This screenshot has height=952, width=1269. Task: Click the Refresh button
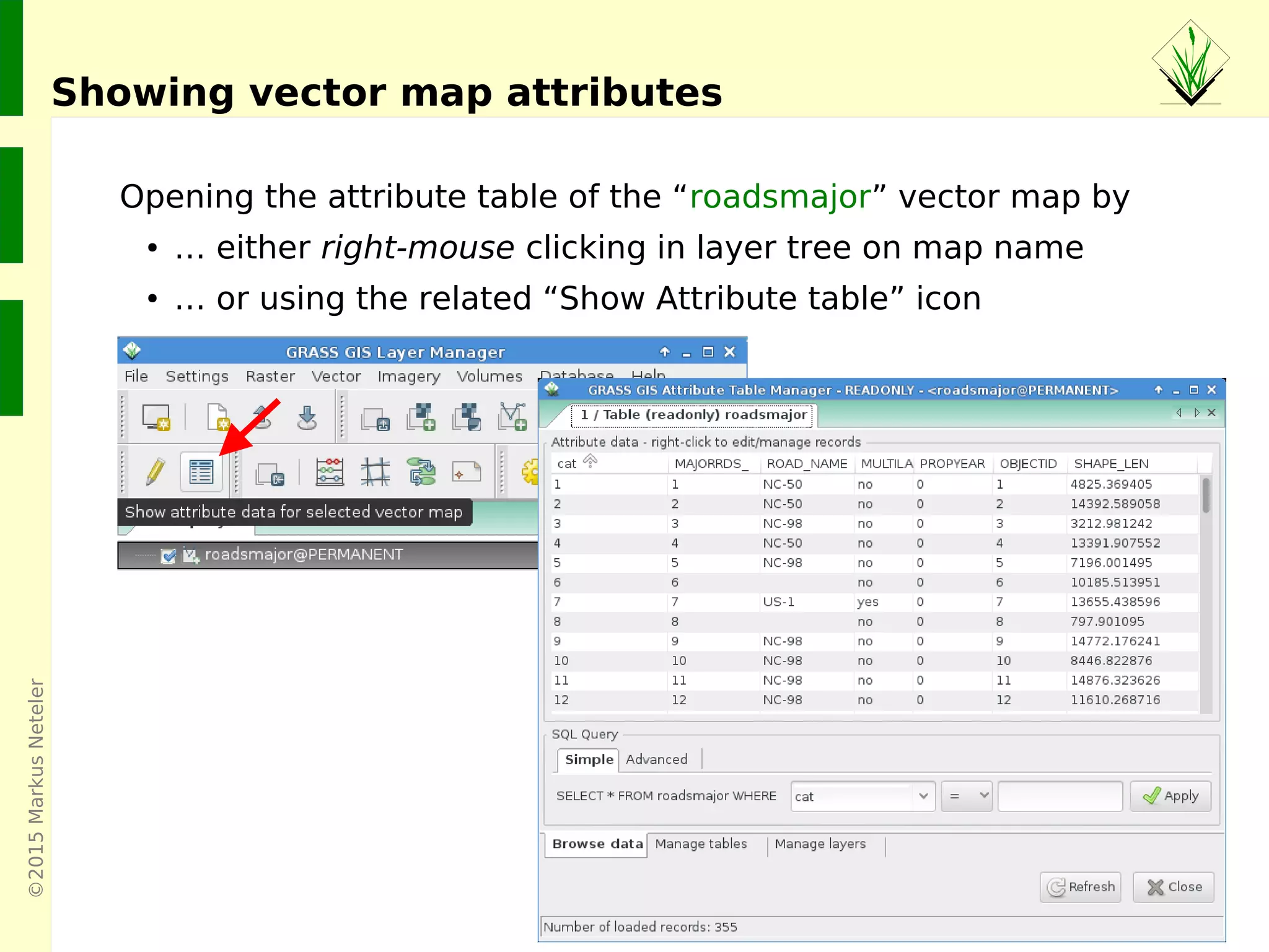click(x=1081, y=887)
